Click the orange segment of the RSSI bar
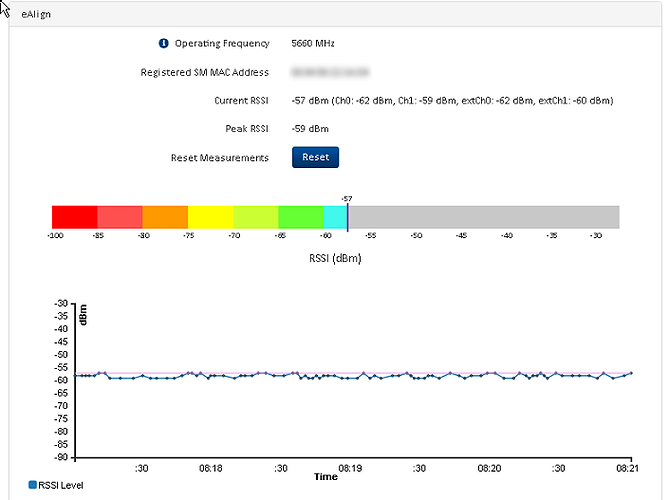668x500 pixels. [x=165, y=217]
